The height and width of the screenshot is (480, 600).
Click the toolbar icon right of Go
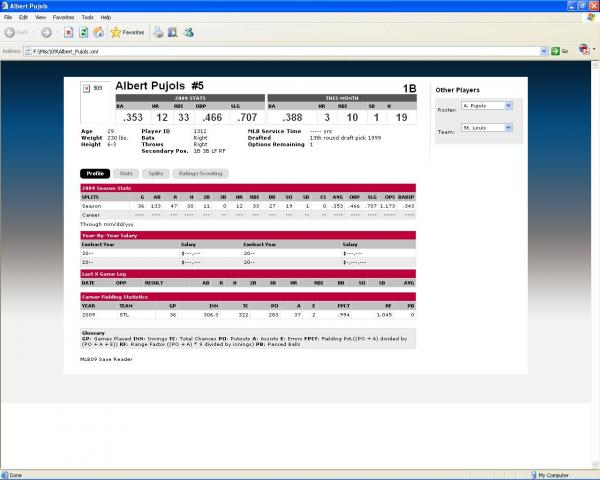pyautogui.click(x=584, y=49)
